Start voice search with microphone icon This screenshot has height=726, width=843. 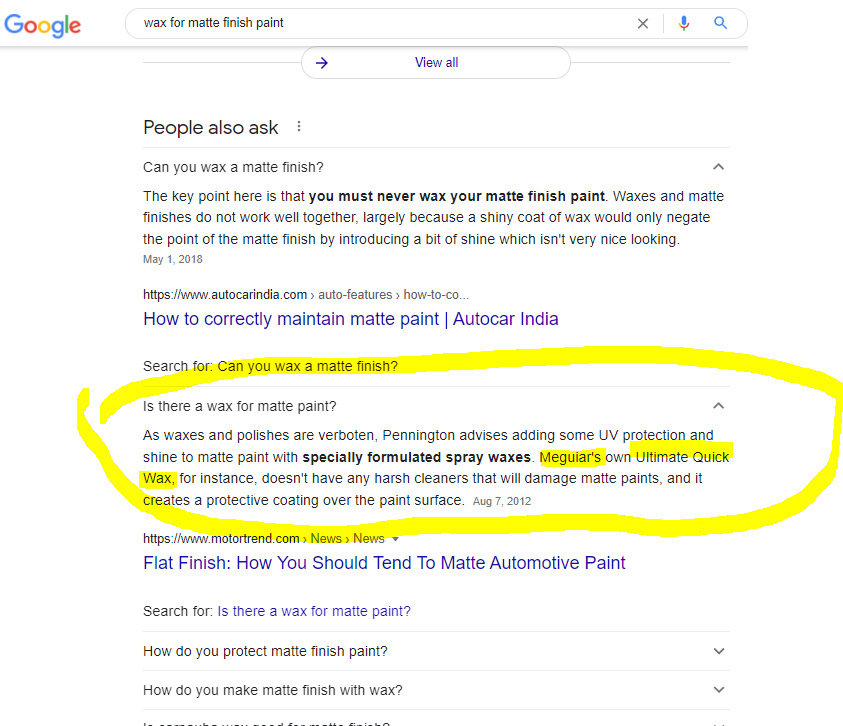683,23
